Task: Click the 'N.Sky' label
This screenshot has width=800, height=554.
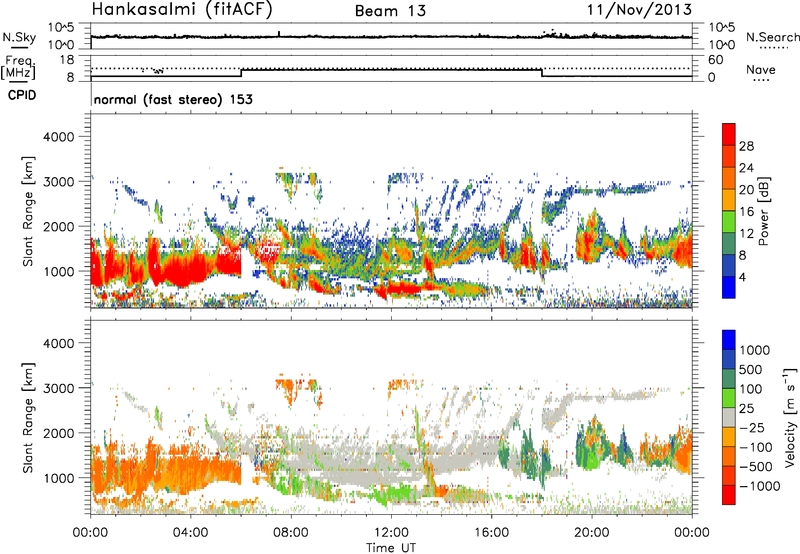Action: coord(19,37)
